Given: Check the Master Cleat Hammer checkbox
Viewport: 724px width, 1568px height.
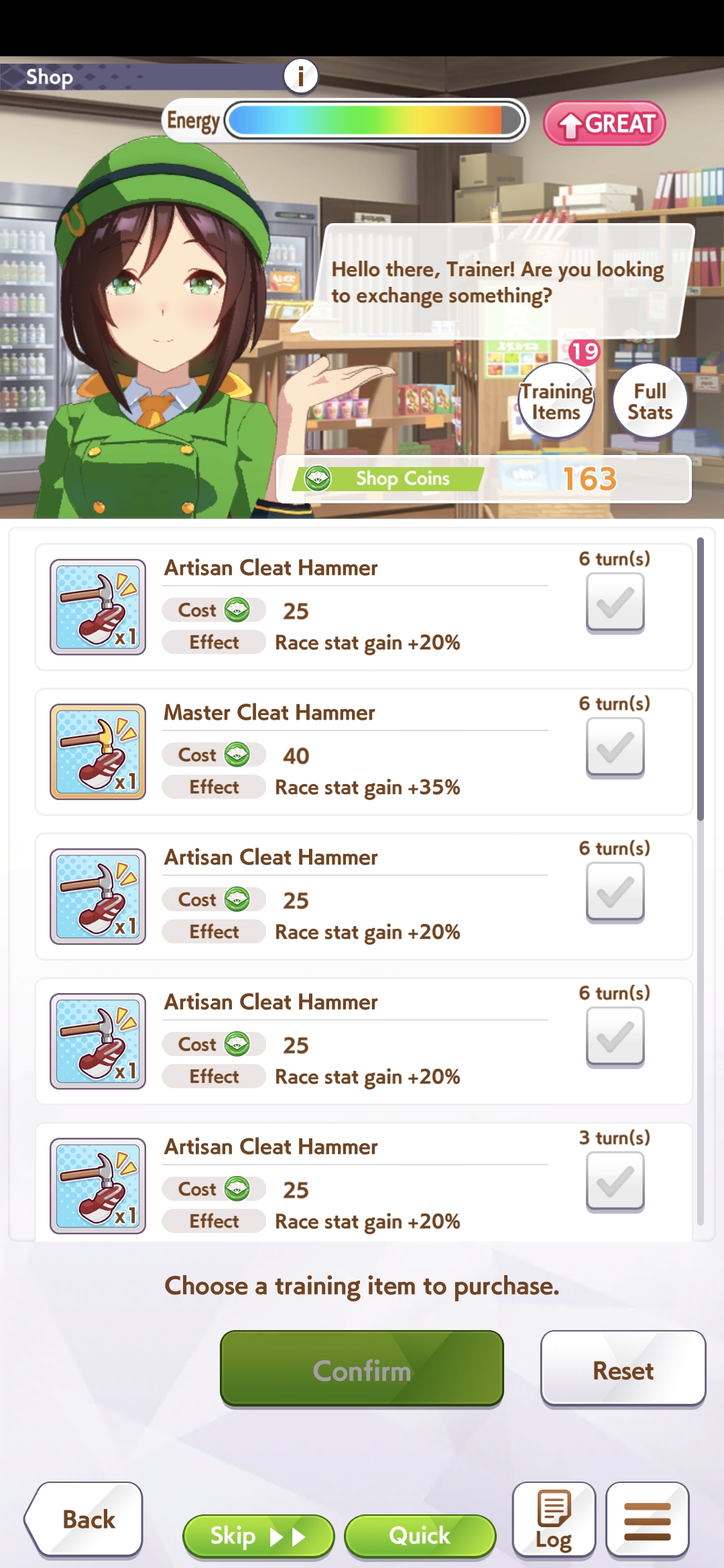Looking at the screenshot, I should point(615,747).
